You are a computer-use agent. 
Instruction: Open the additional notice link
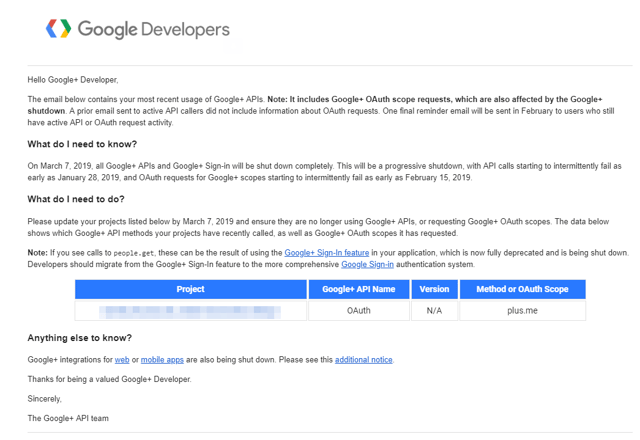click(364, 360)
